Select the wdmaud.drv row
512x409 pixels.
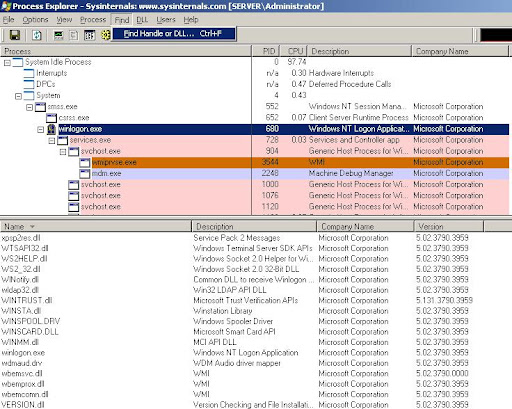pyautogui.click(x=242, y=363)
